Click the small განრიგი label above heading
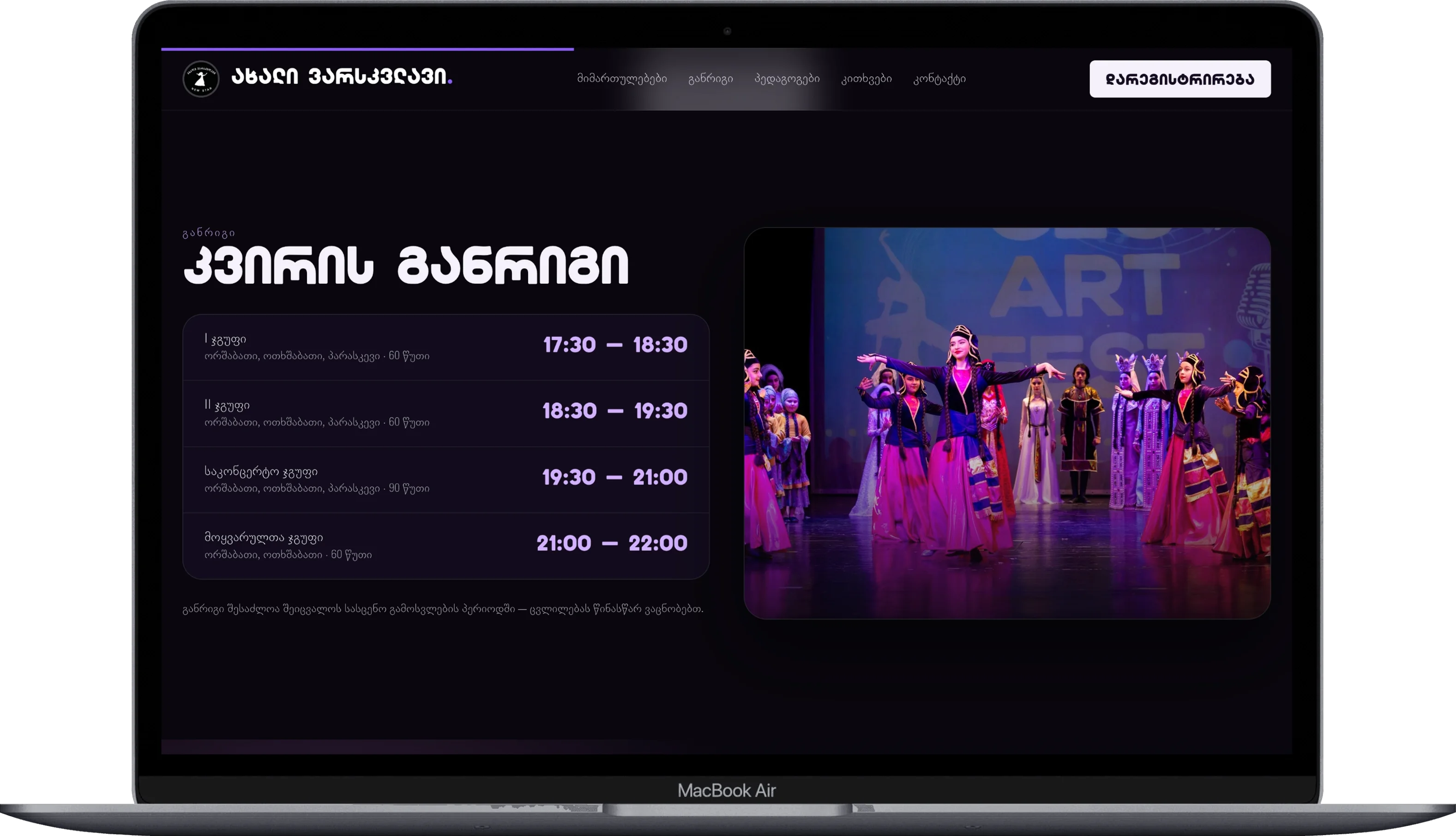1456x836 pixels. [x=209, y=233]
